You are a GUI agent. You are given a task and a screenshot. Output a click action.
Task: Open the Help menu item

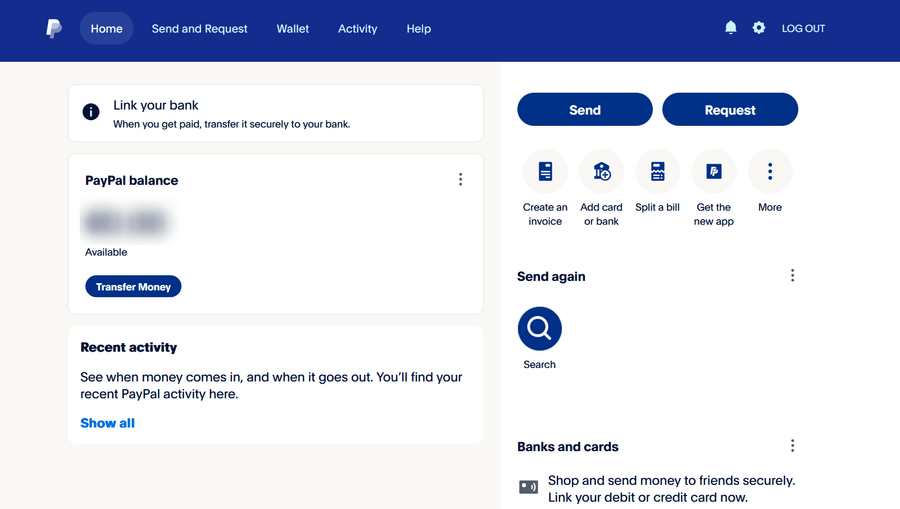[x=418, y=29]
